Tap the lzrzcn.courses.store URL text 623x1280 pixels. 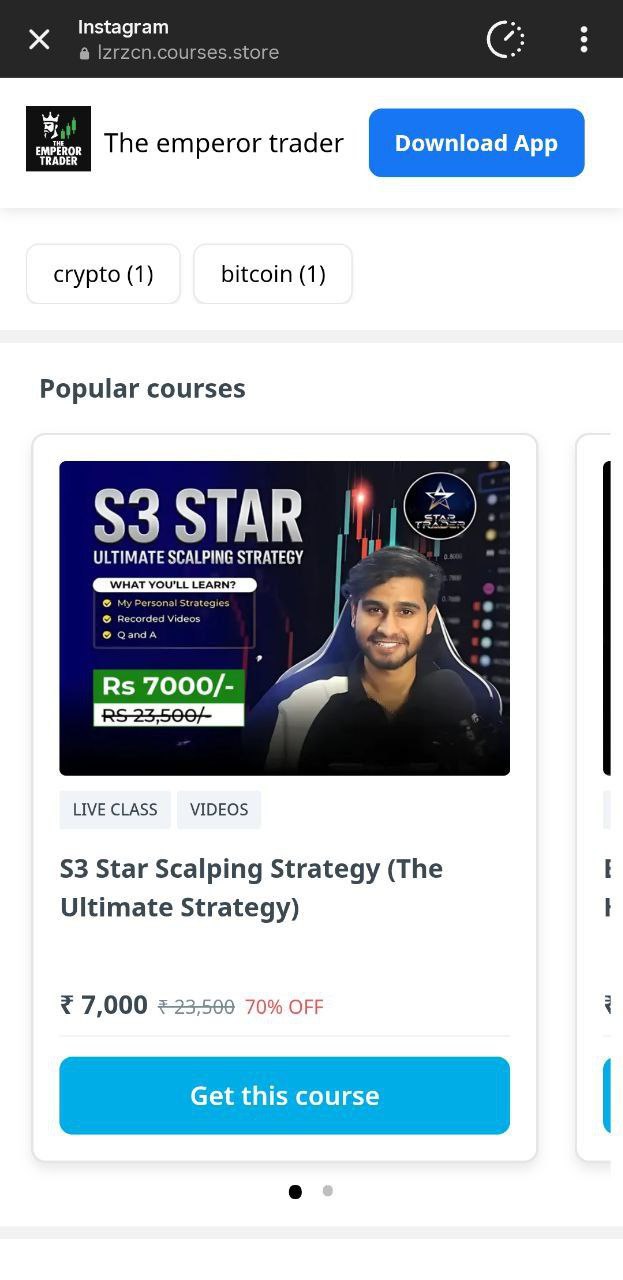[x=188, y=53]
